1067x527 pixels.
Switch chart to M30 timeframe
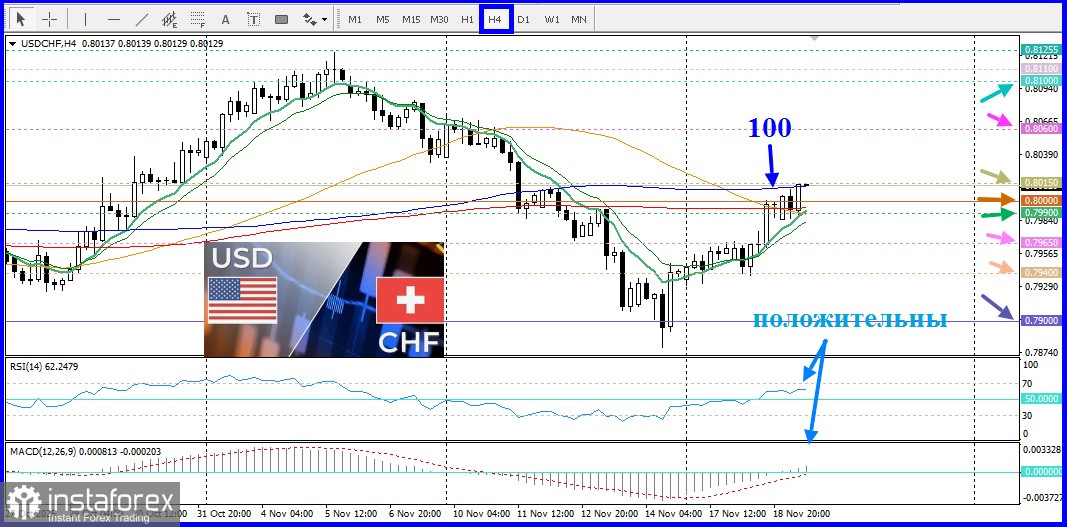(439, 20)
